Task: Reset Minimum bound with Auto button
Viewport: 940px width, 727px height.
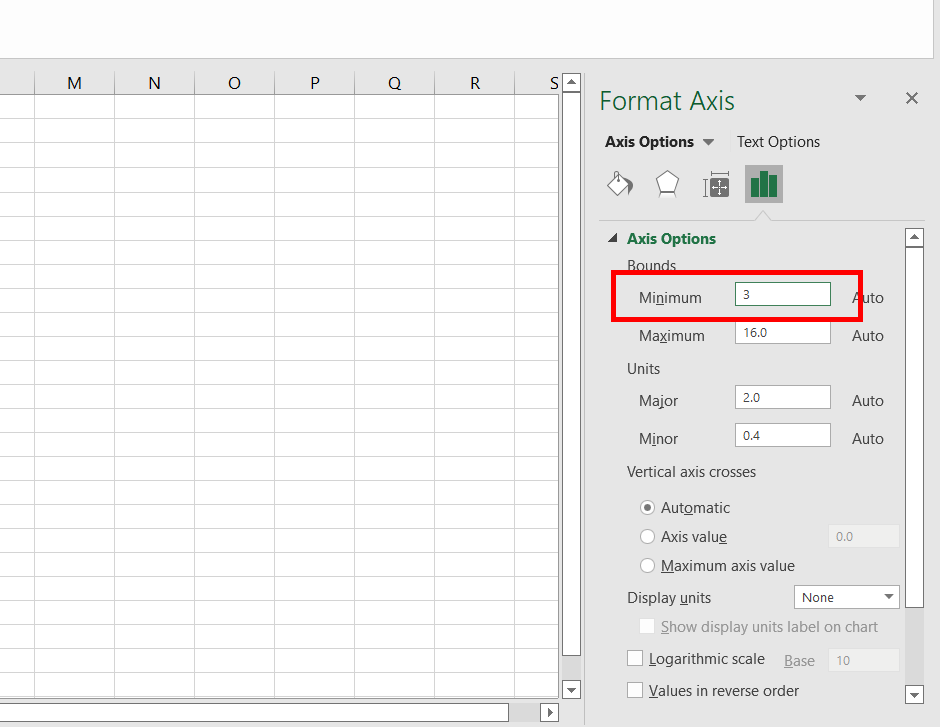Action: pyautogui.click(x=867, y=298)
